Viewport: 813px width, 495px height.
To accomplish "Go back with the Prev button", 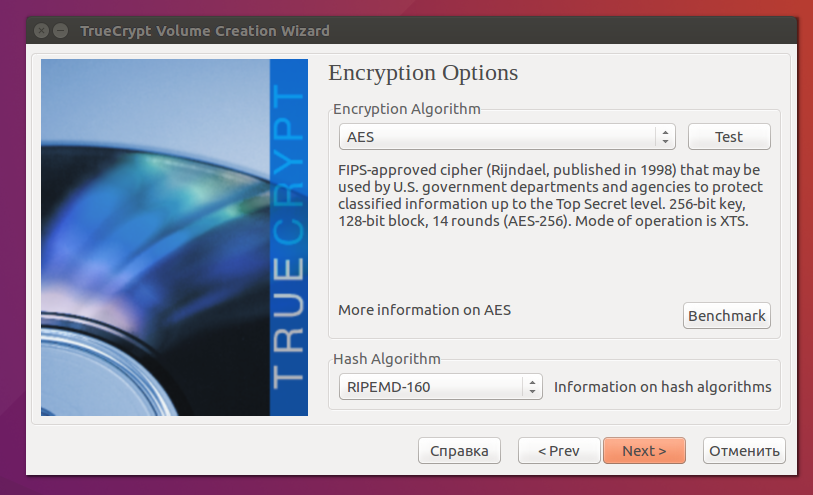I will [559, 451].
